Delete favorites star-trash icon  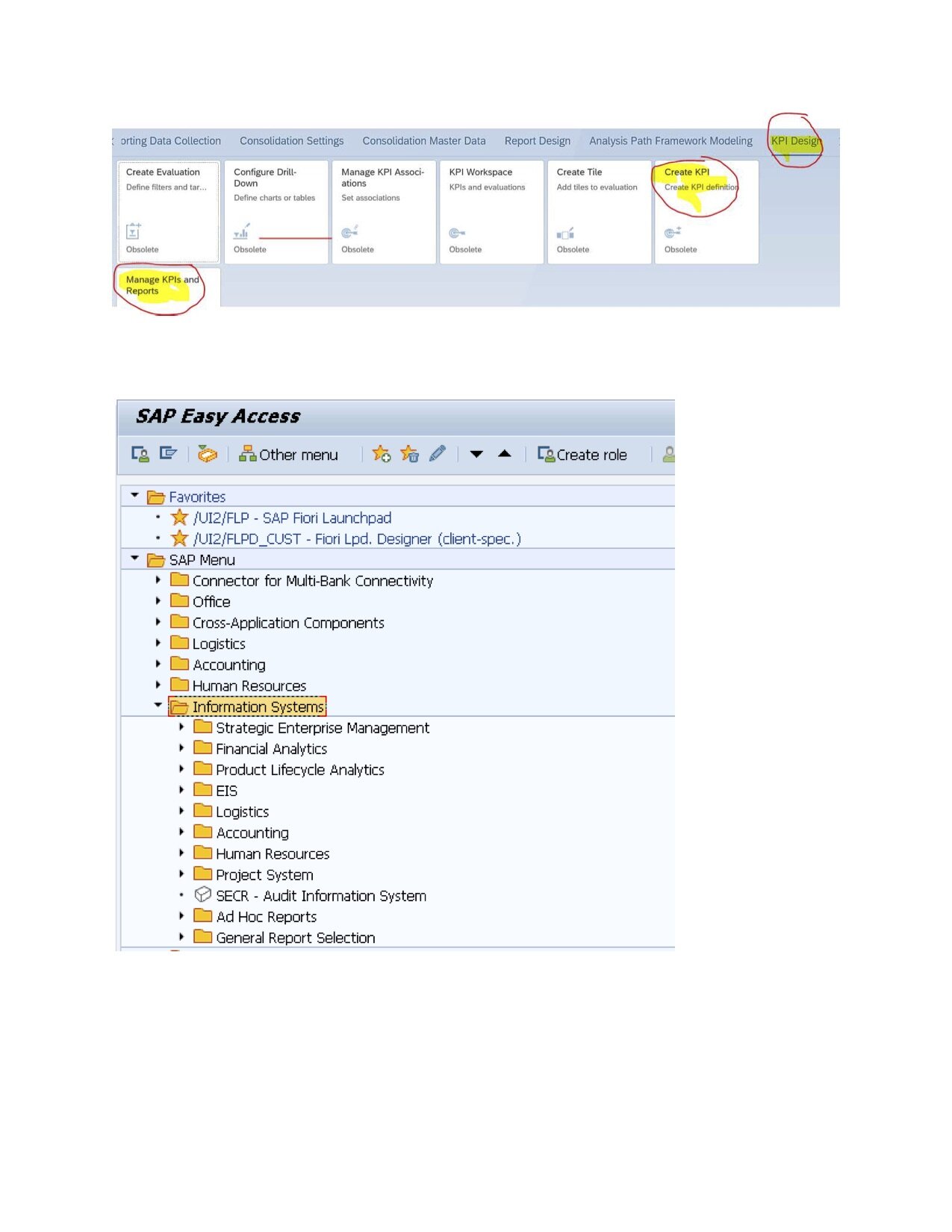click(x=410, y=454)
